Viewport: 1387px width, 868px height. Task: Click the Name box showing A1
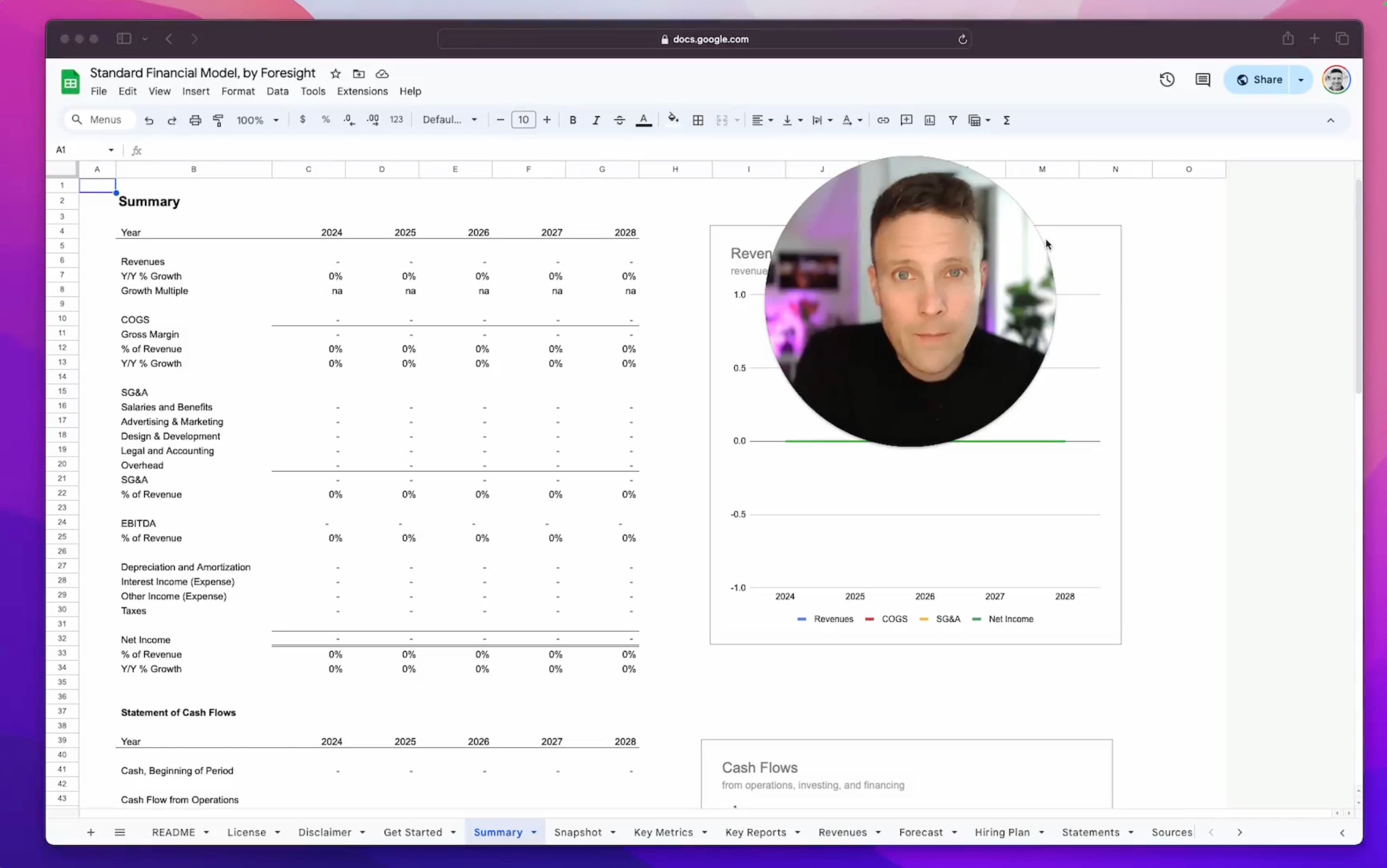coord(84,150)
